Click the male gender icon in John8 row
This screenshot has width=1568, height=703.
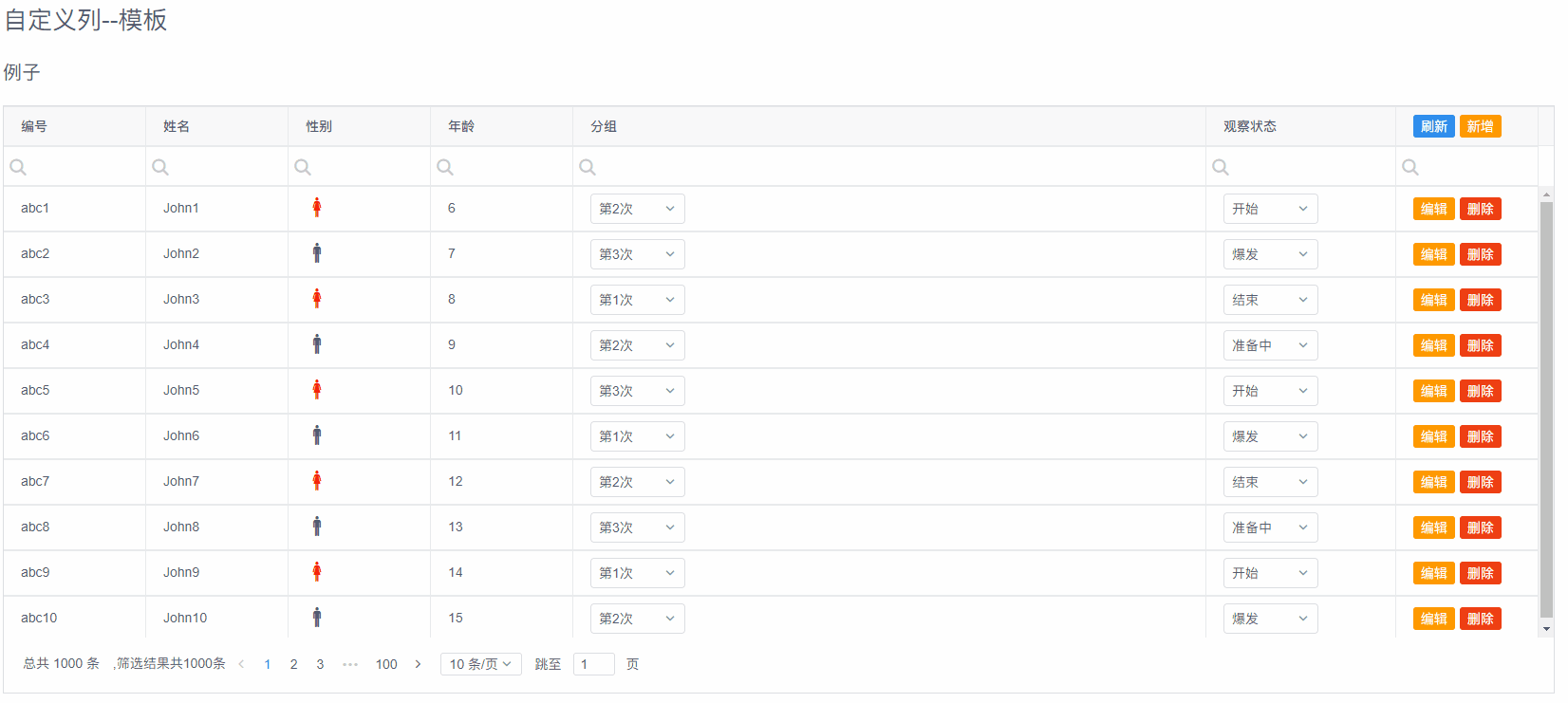[x=317, y=527]
